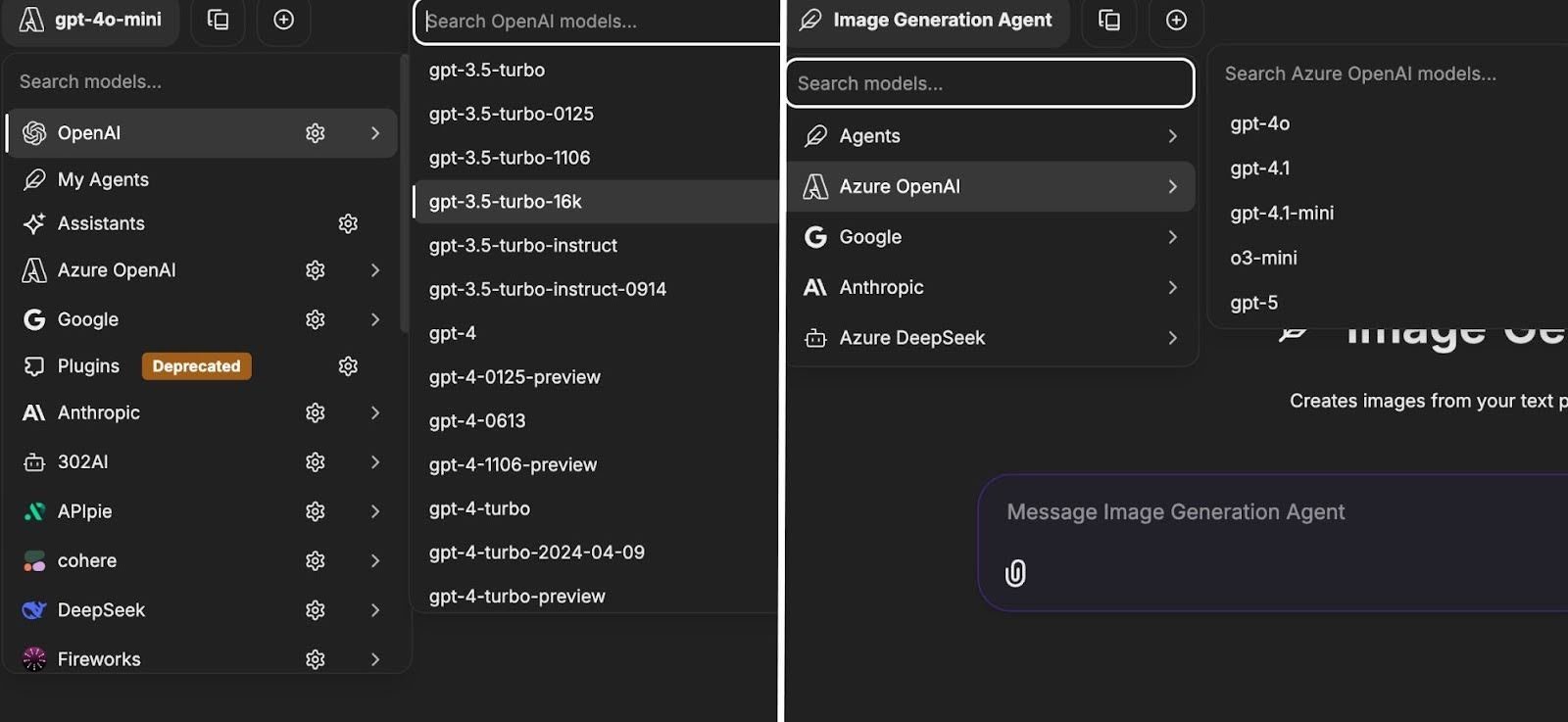Expand Anthropic chevron in left panel

tap(375, 413)
